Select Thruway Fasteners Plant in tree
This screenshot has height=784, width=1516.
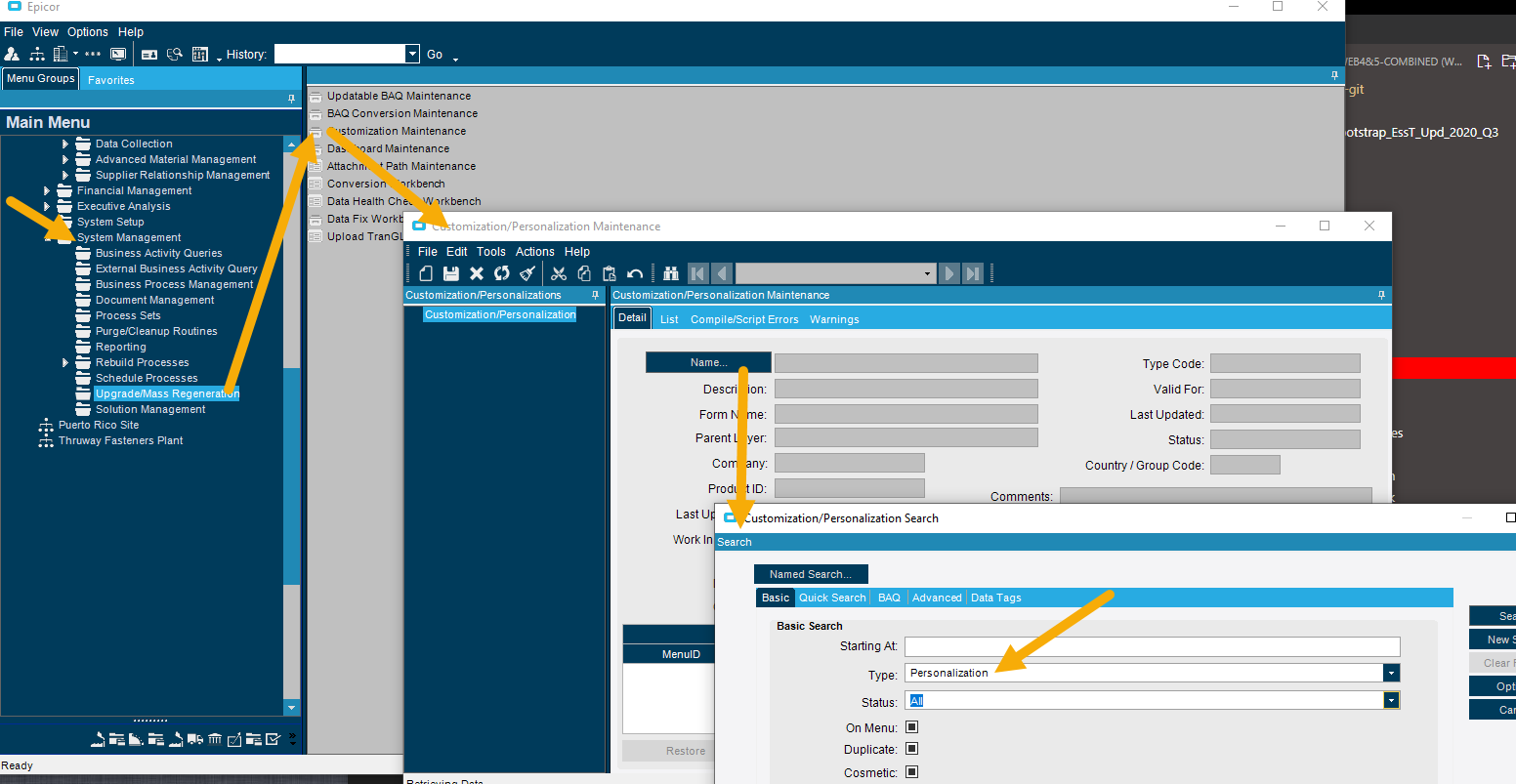(x=120, y=441)
